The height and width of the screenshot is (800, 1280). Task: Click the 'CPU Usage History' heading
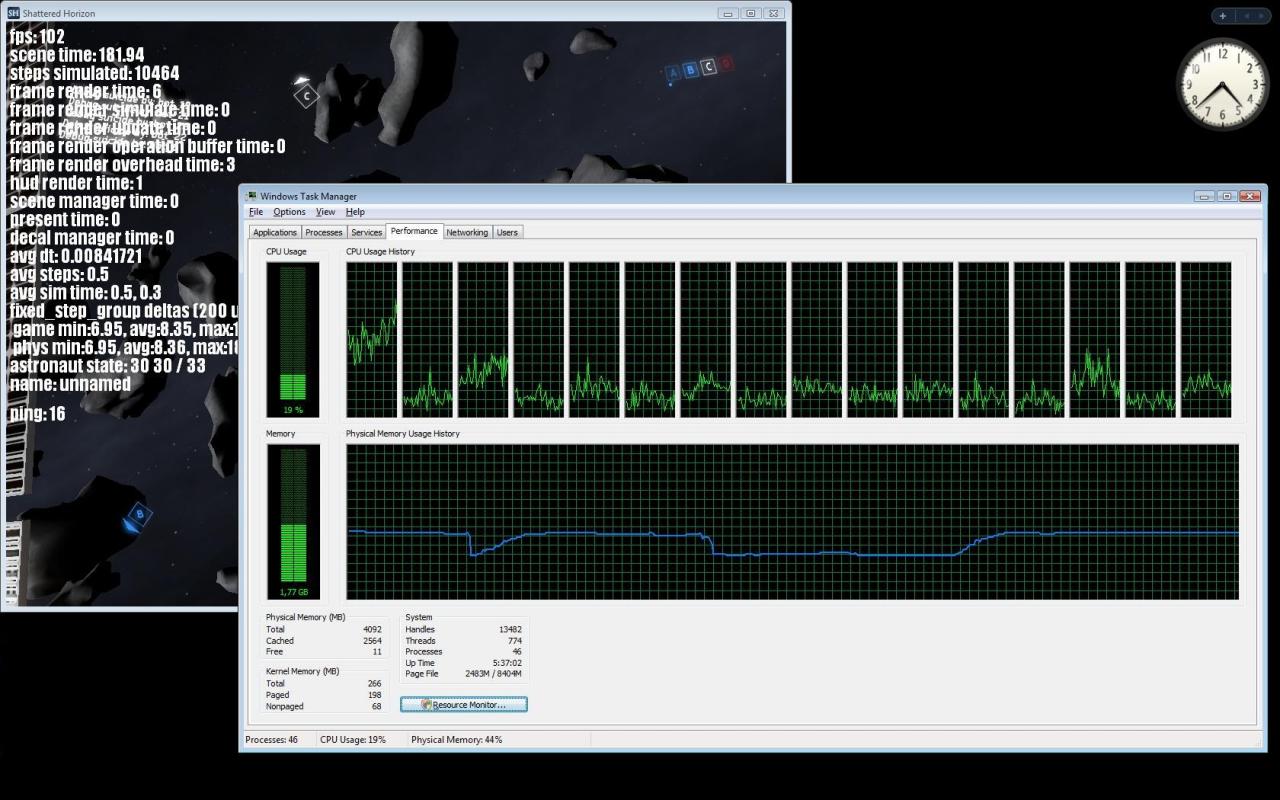pos(380,252)
